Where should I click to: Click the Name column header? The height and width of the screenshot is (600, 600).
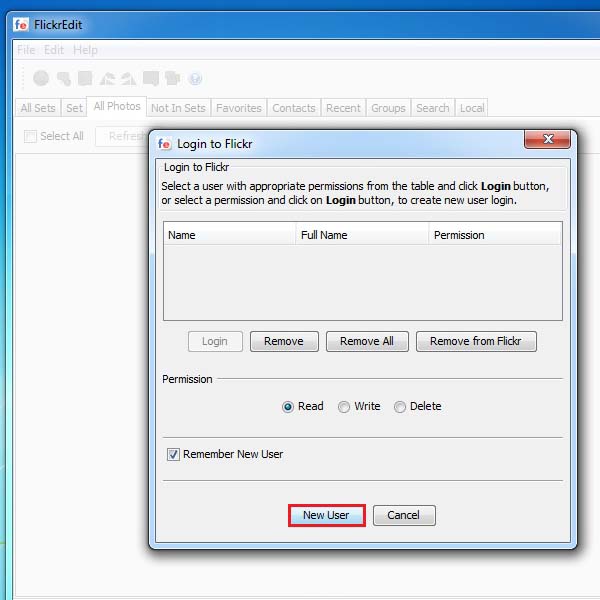(x=230, y=235)
